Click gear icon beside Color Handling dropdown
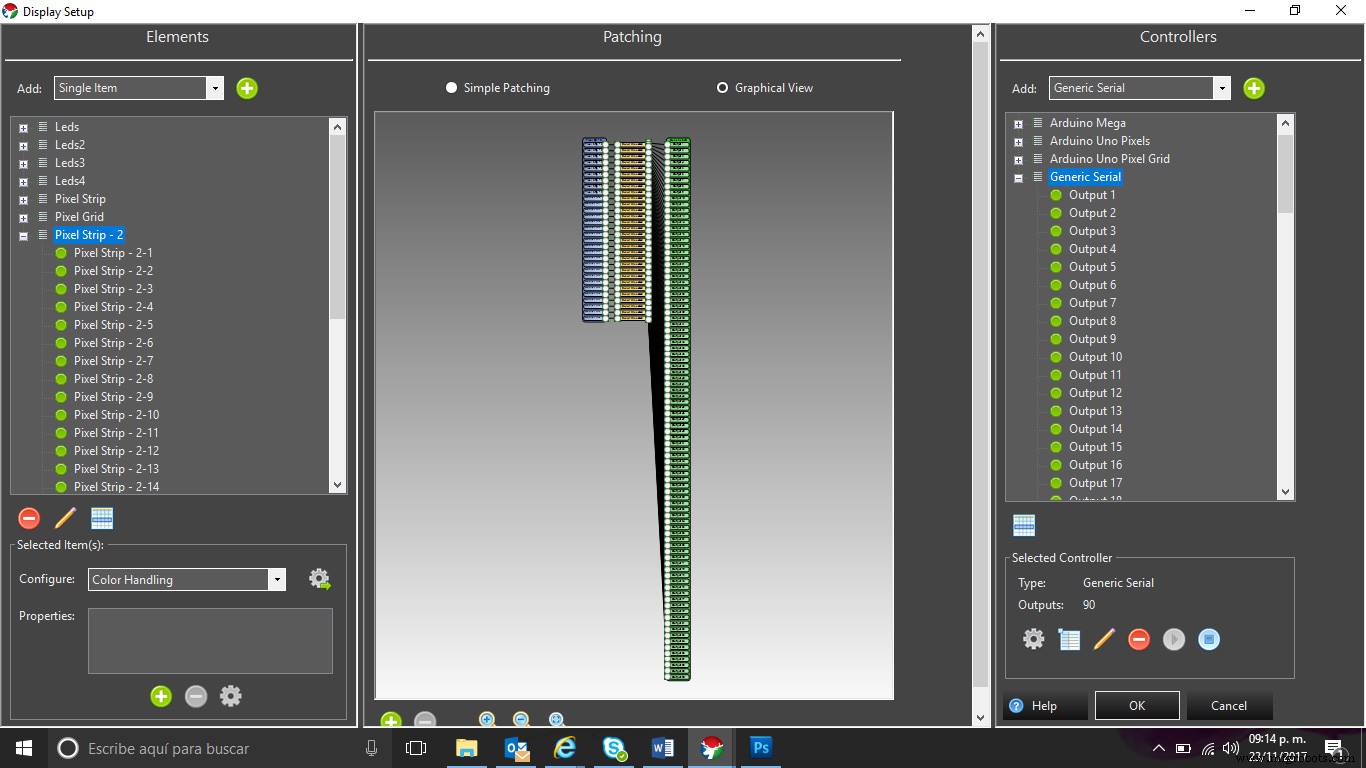This screenshot has height=768, width=1366. (319, 579)
